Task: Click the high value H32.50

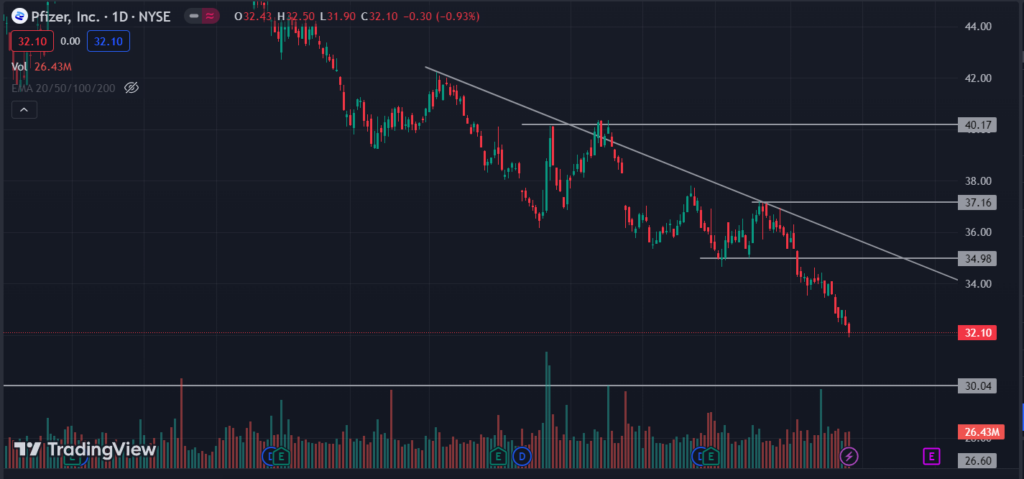Action: click(x=295, y=16)
